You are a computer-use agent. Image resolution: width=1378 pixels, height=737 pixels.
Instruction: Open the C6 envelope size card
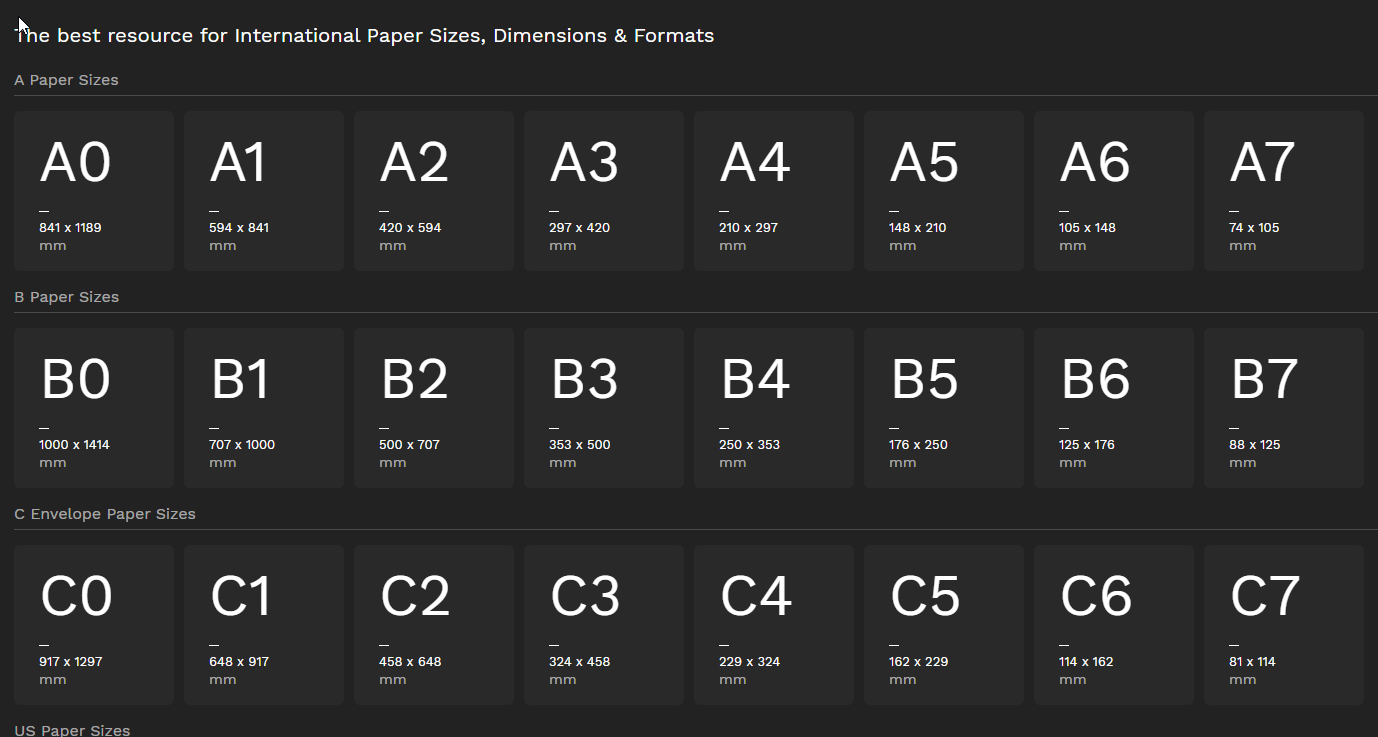coord(1114,625)
